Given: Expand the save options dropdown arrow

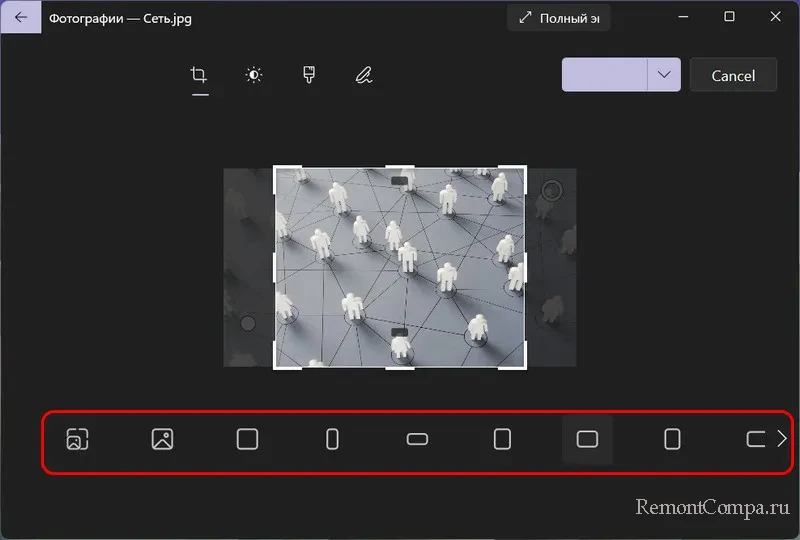Looking at the screenshot, I should click(664, 75).
